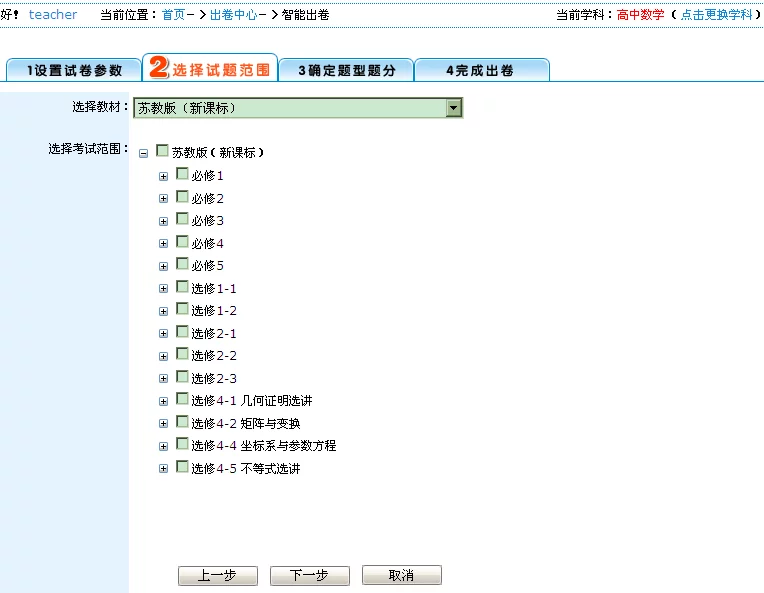Tick the 必修1 checkbox
This screenshot has height=593, width=764.
[182, 173]
